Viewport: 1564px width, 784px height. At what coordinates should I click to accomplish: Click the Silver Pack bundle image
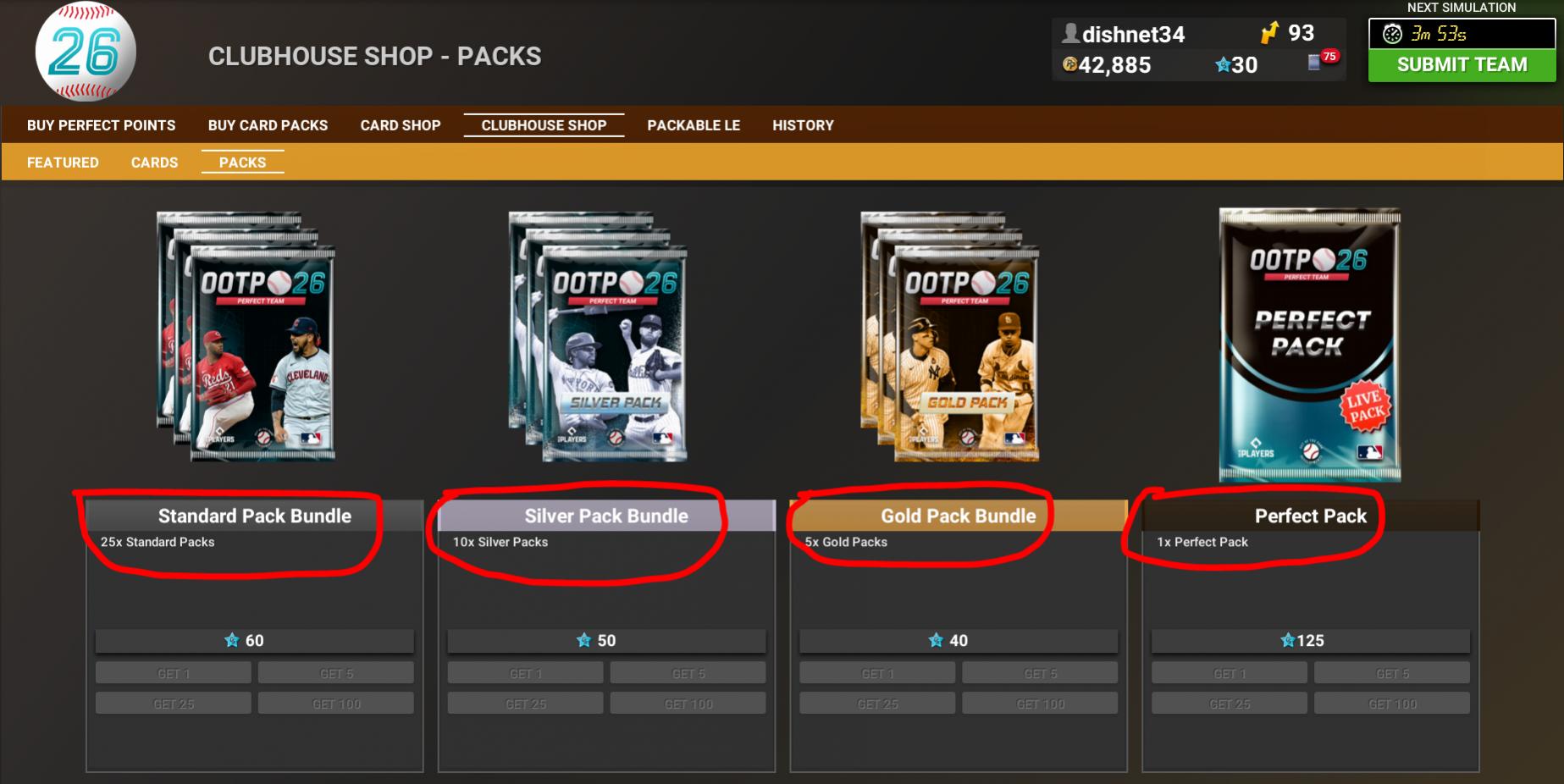tap(598, 337)
